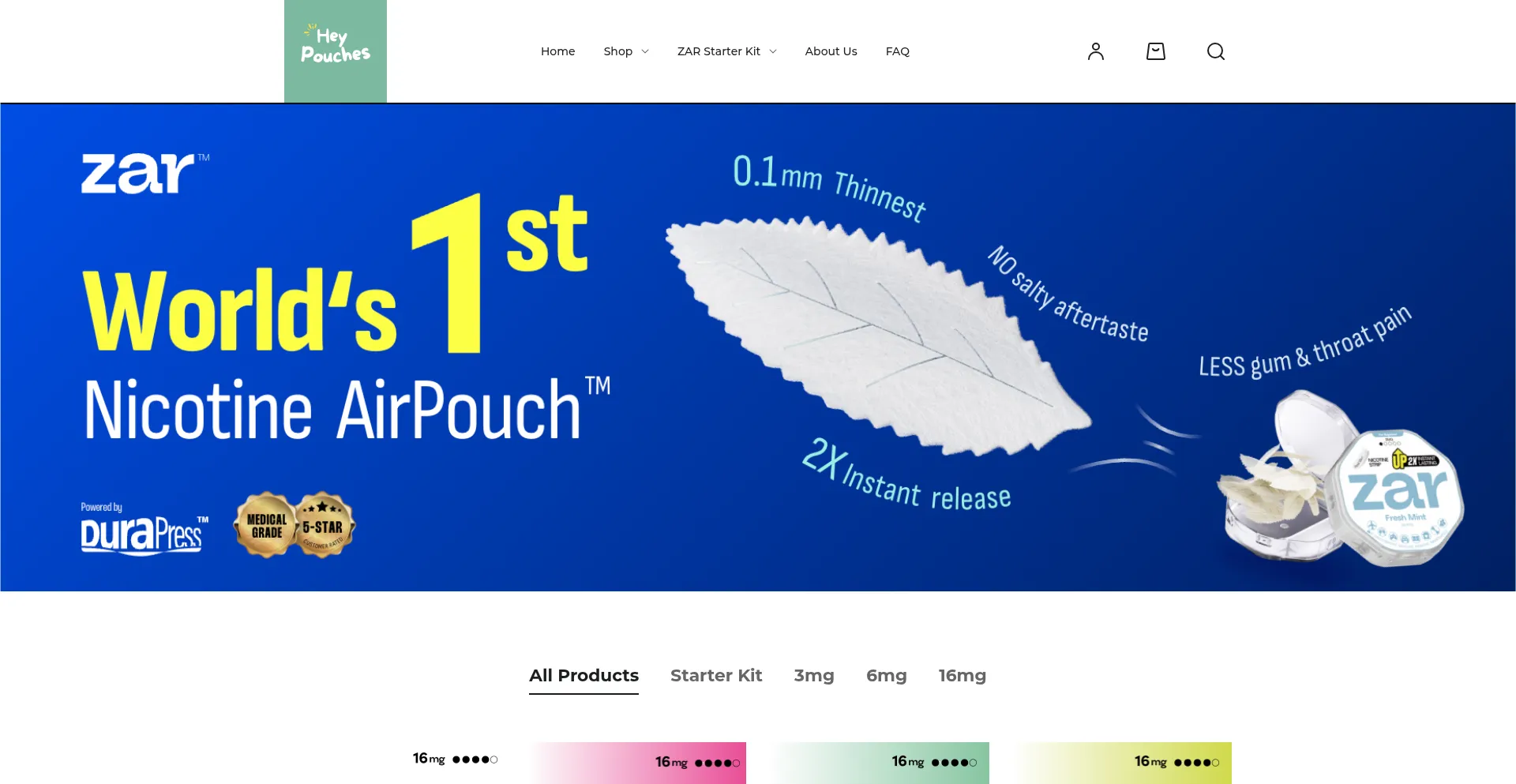Click the zar logo in banner
The image size is (1516, 784).
(140, 173)
